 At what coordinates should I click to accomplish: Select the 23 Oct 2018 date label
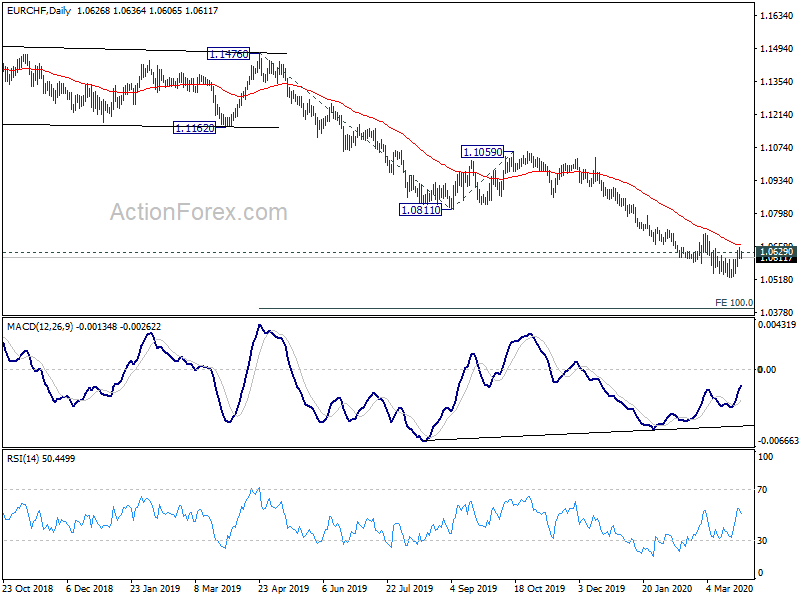[x=28, y=588]
